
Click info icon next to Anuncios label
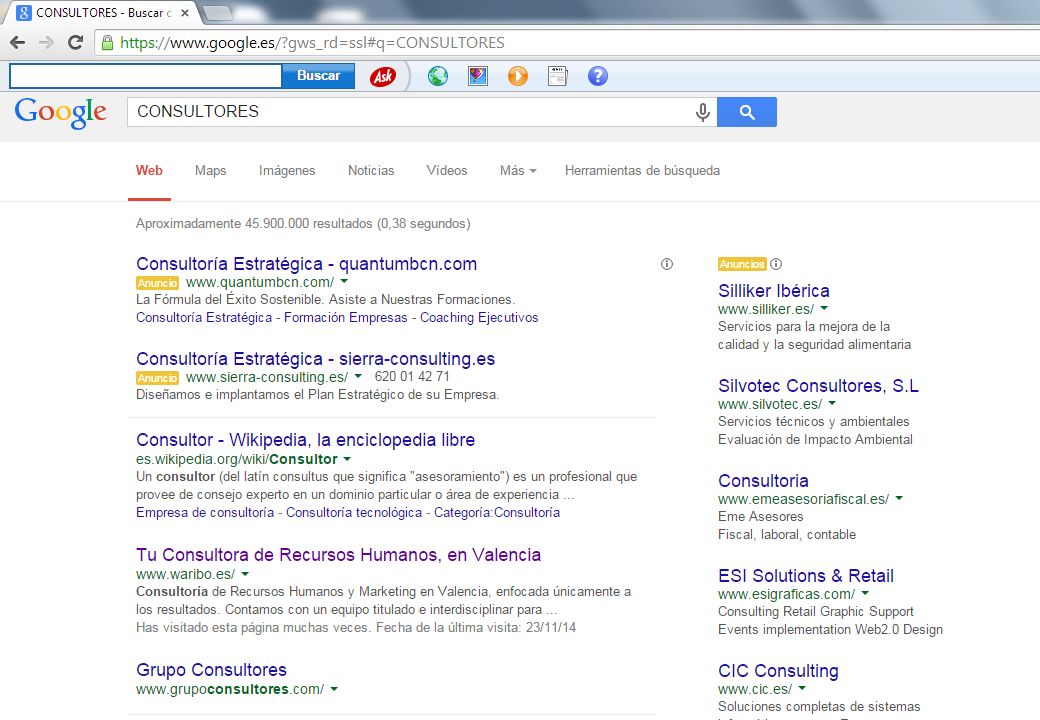point(776,264)
